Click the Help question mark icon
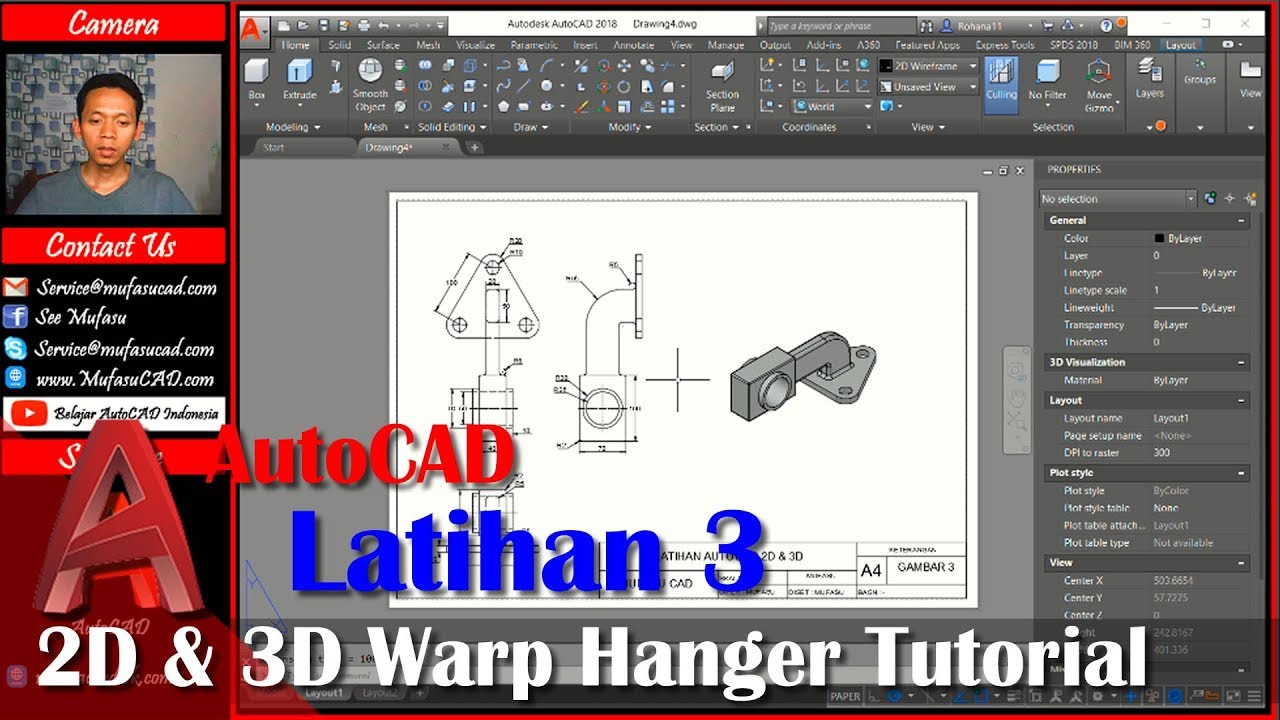This screenshot has width=1280, height=720. pyautogui.click(x=1107, y=25)
